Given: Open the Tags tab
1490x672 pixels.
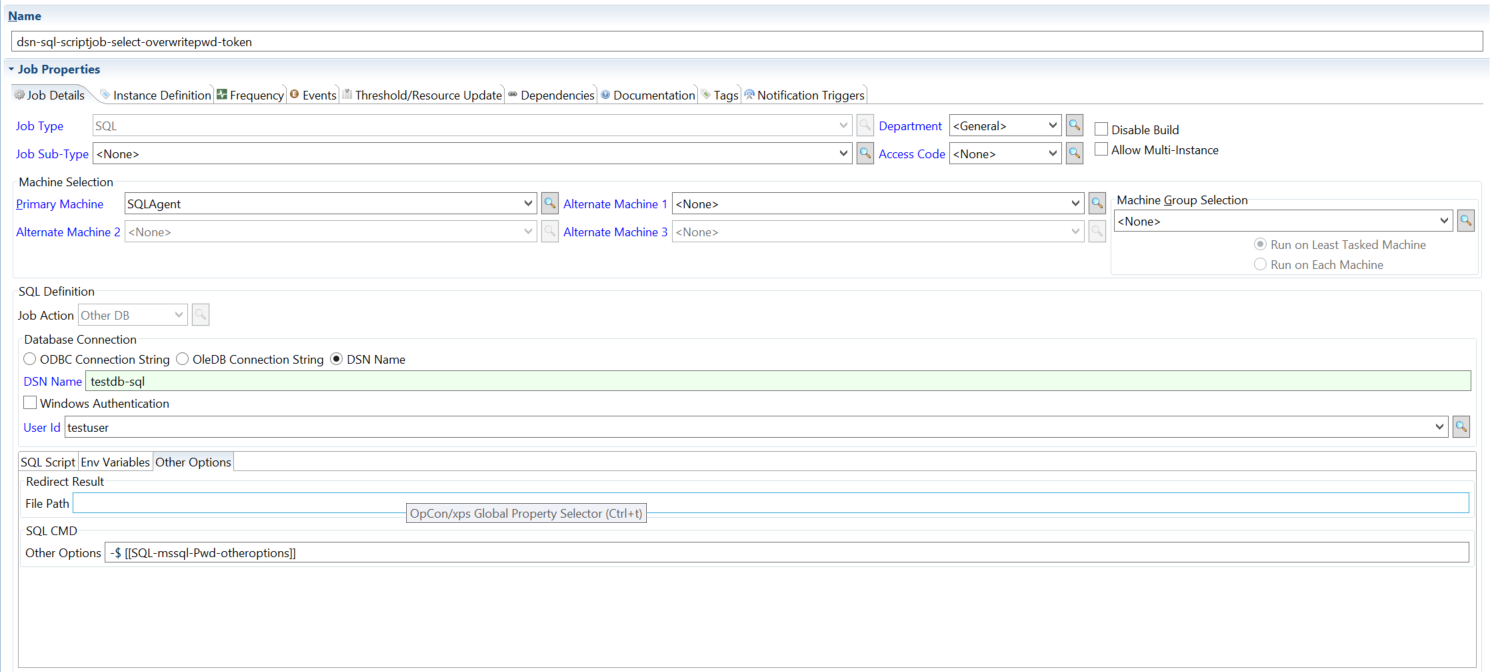Looking at the screenshot, I should click(x=719, y=95).
